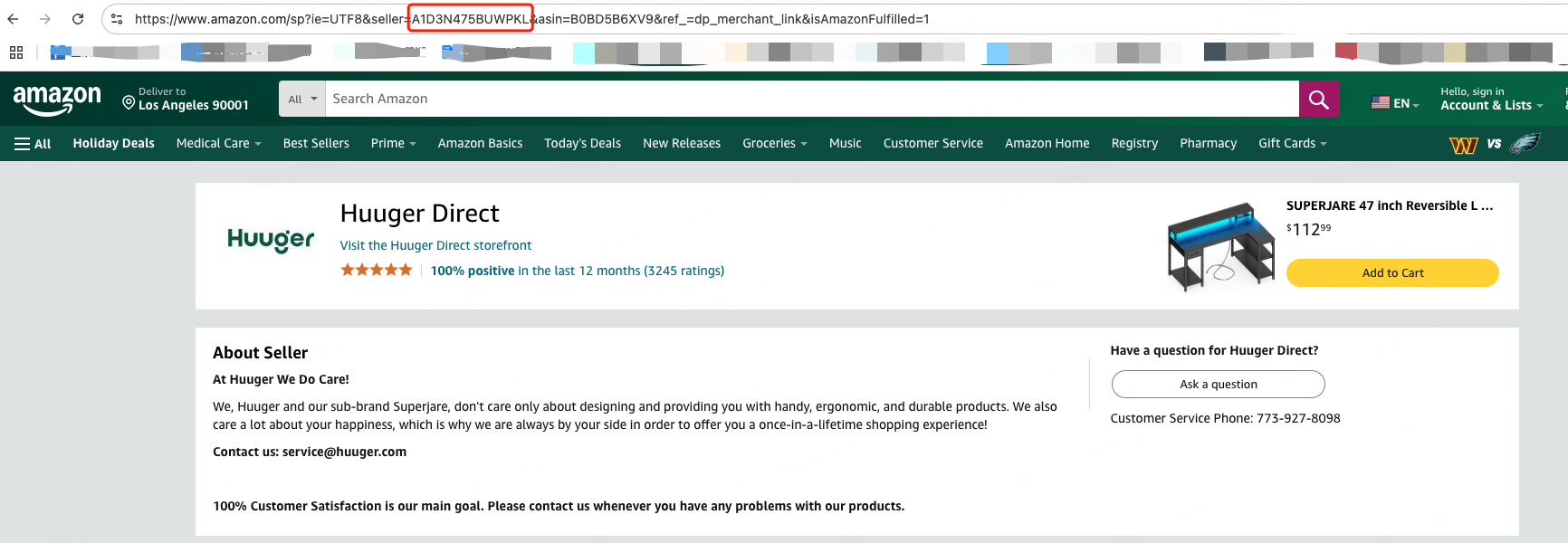Focus the Search Amazon field
Viewport: 1568px width, 543px height.
click(812, 99)
